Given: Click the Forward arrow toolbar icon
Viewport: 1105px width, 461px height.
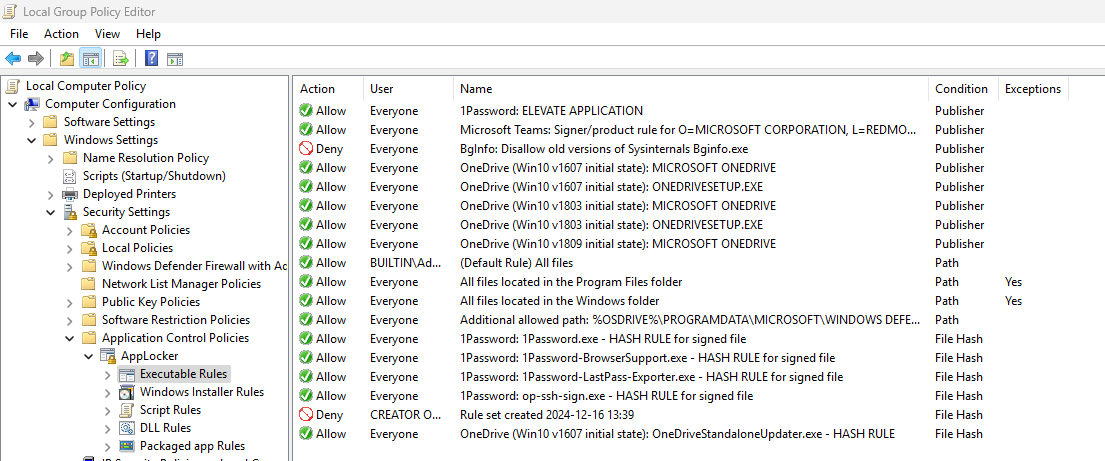Looking at the screenshot, I should point(36,59).
